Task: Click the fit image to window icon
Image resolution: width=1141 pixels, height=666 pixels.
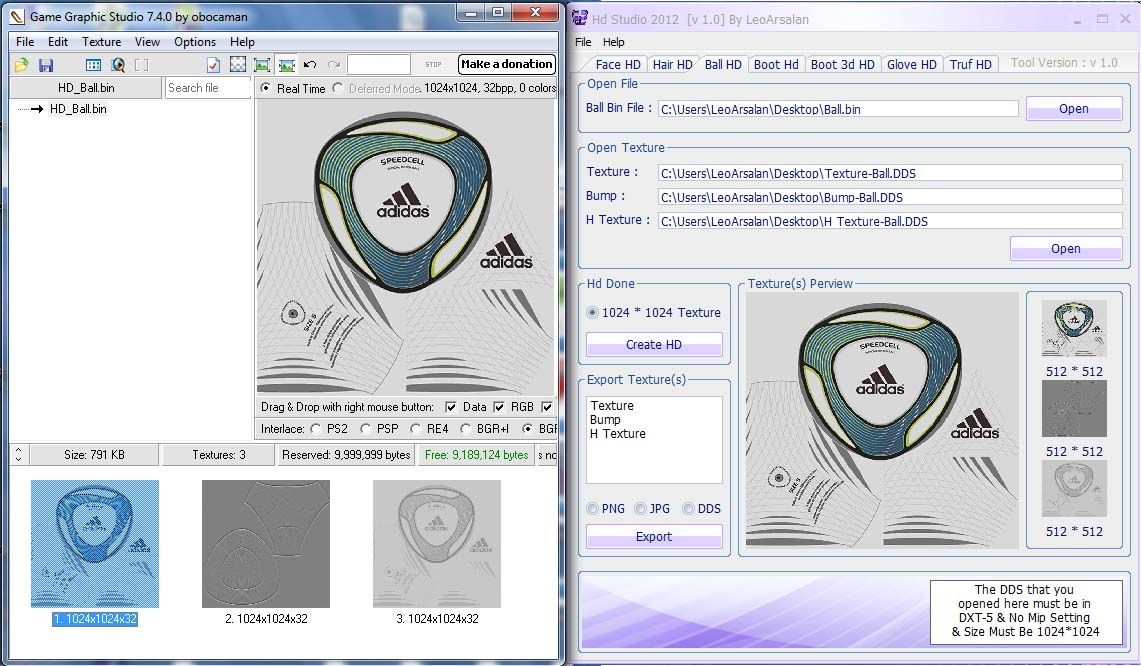Action: pyautogui.click(x=262, y=65)
